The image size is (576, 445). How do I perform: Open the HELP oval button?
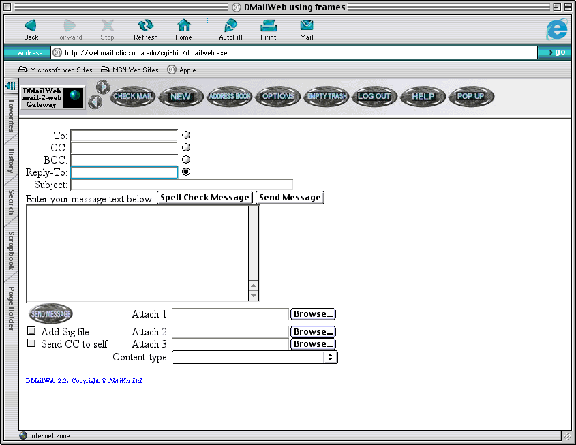(x=423, y=97)
